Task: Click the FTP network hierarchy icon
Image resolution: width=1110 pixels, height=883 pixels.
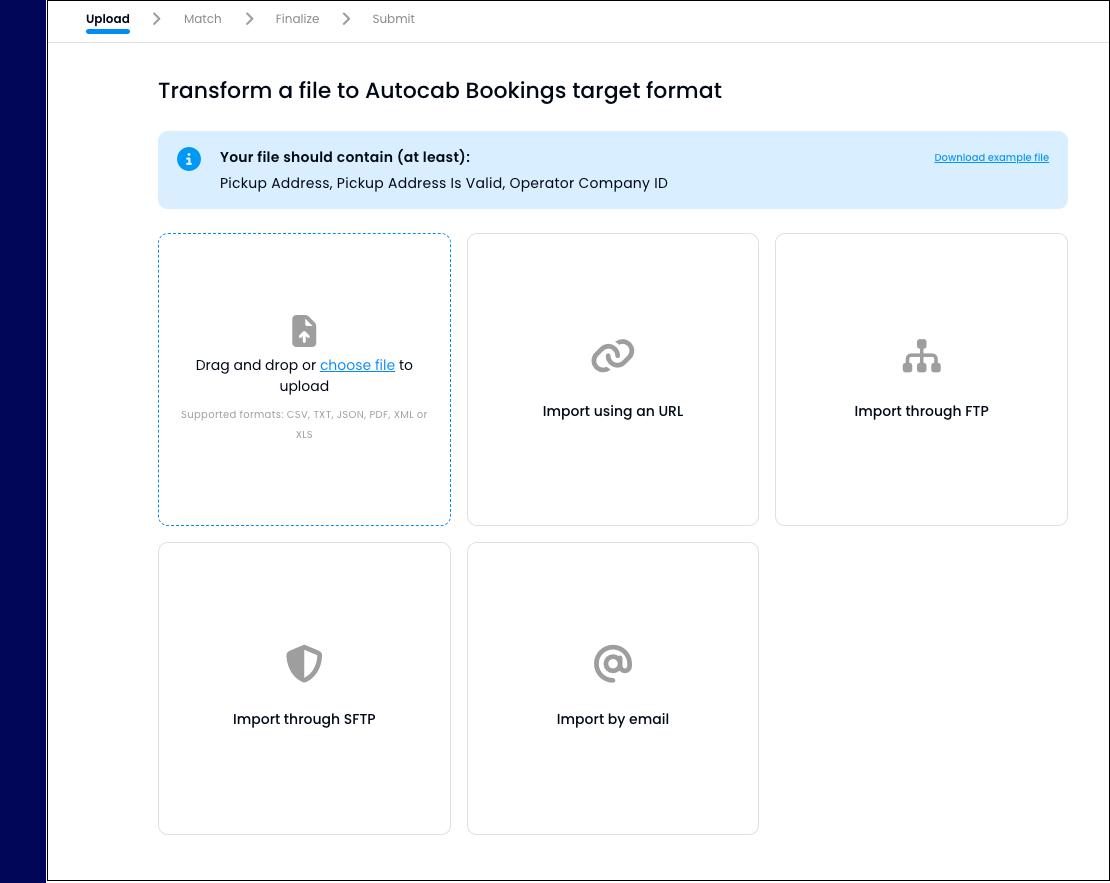Action: pos(922,355)
